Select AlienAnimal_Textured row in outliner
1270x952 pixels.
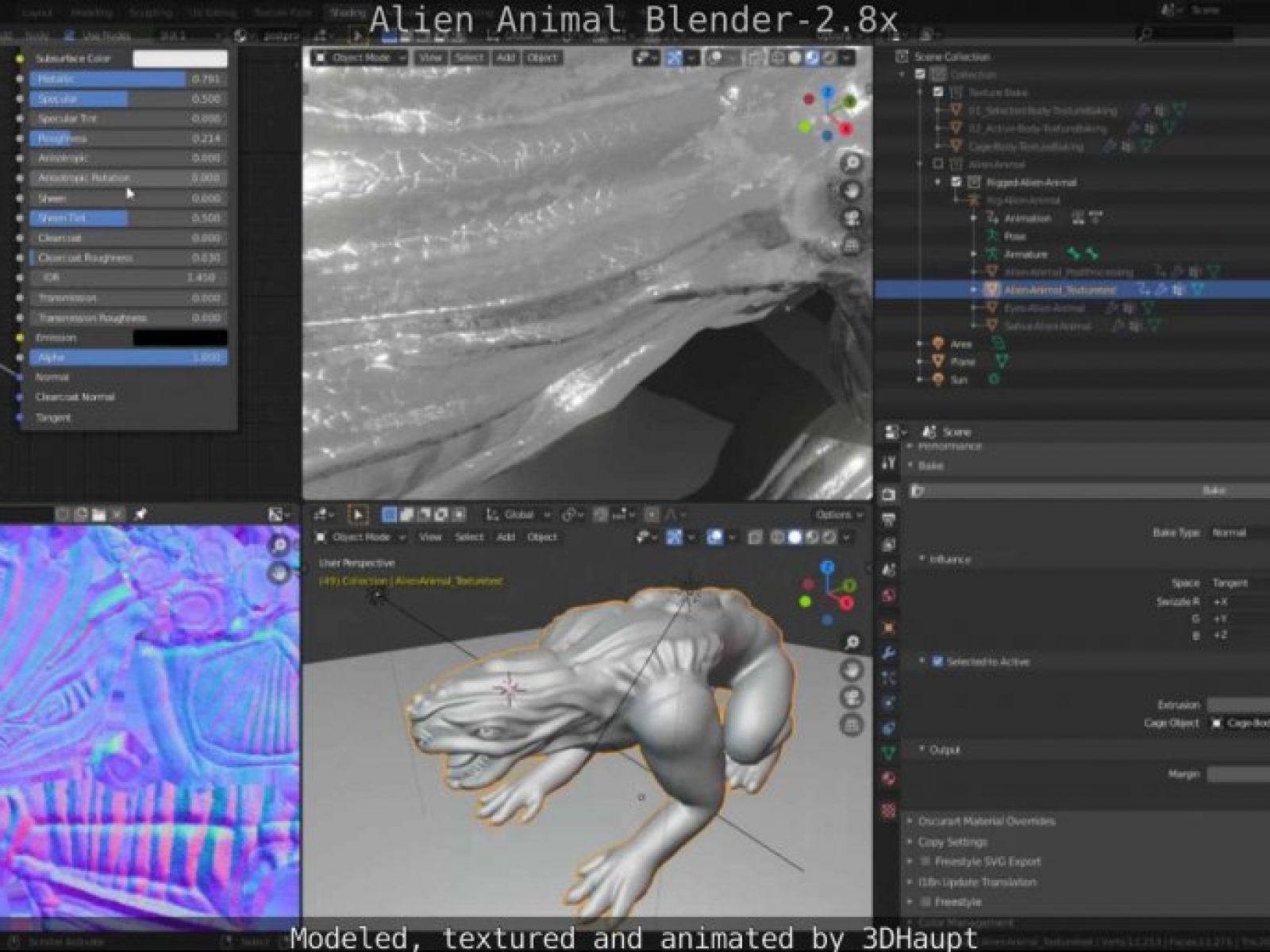tap(1072, 290)
